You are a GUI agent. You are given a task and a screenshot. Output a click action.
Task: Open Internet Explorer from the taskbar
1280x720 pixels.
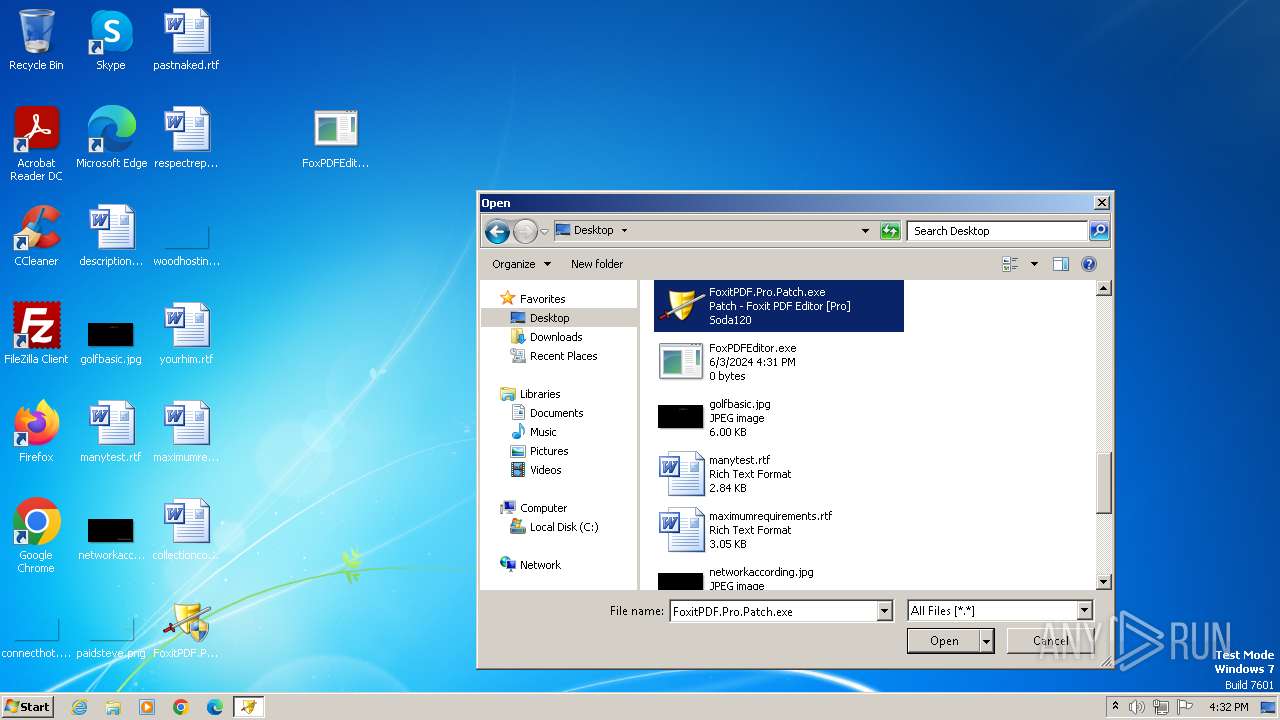(79, 707)
